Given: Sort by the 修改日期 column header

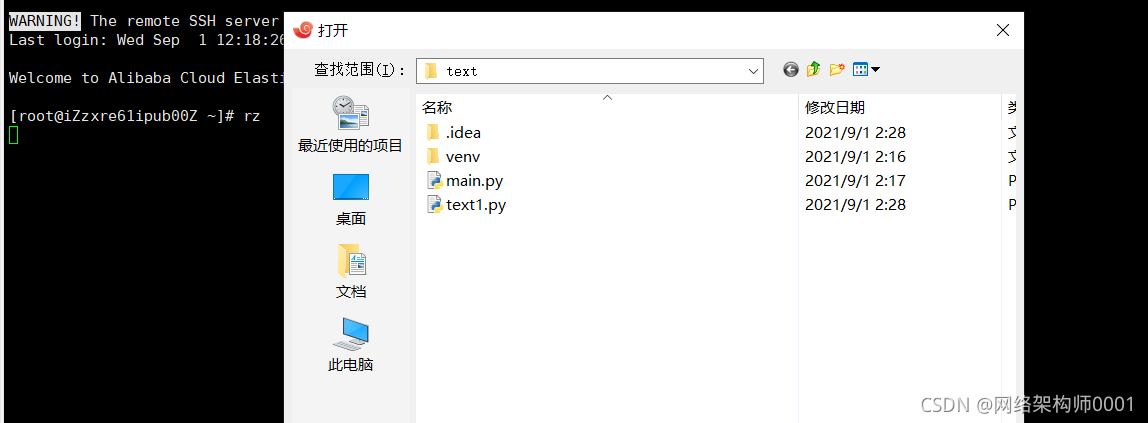Looking at the screenshot, I should (x=900, y=107).
